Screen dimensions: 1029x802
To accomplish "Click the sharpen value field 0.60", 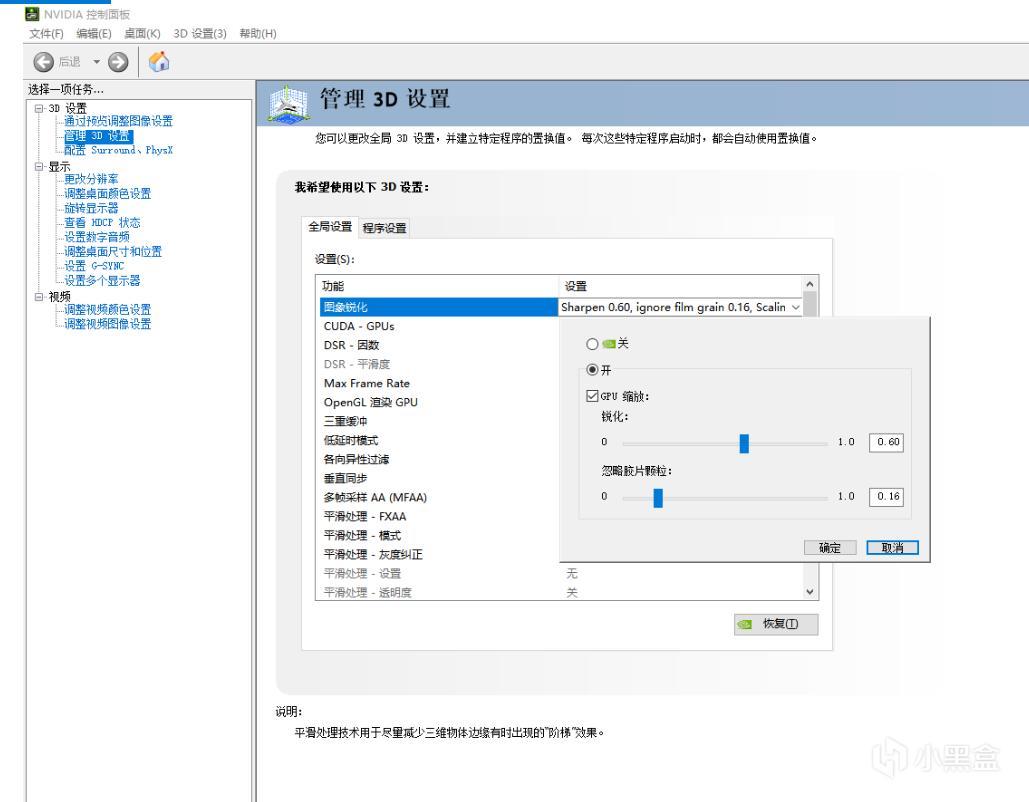I will point(887,442).
